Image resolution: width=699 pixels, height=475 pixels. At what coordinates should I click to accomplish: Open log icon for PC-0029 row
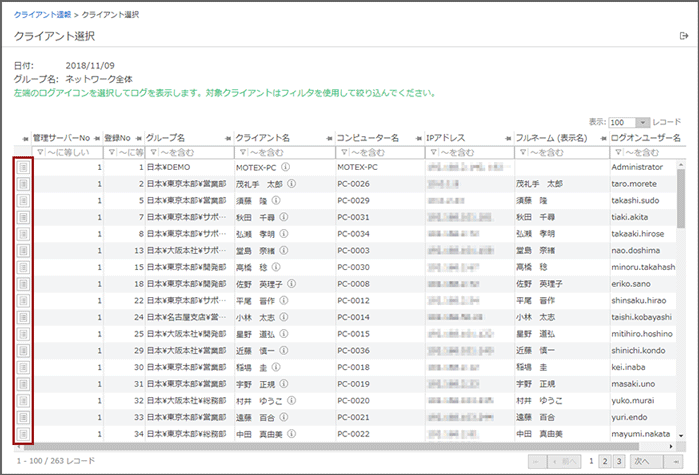(x=24, y=201)
